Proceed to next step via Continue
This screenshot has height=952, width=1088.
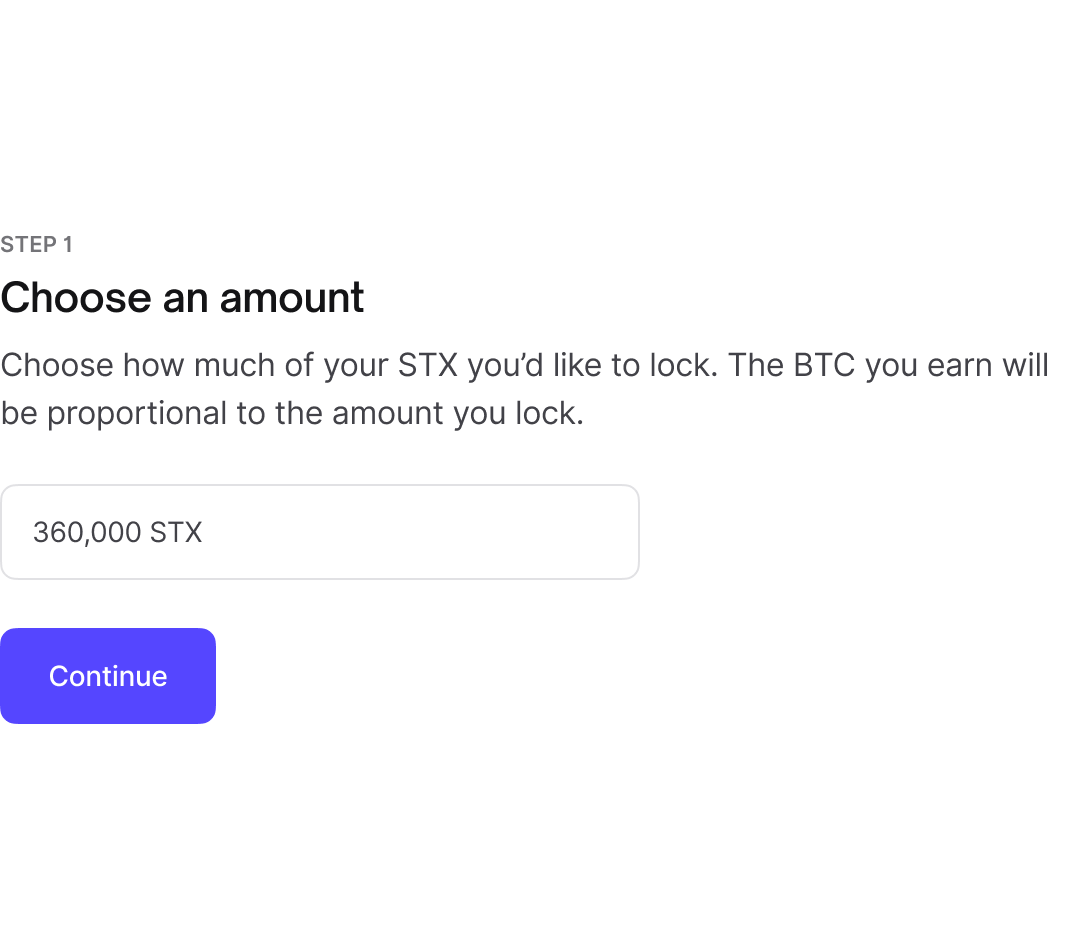coord(108,676)
